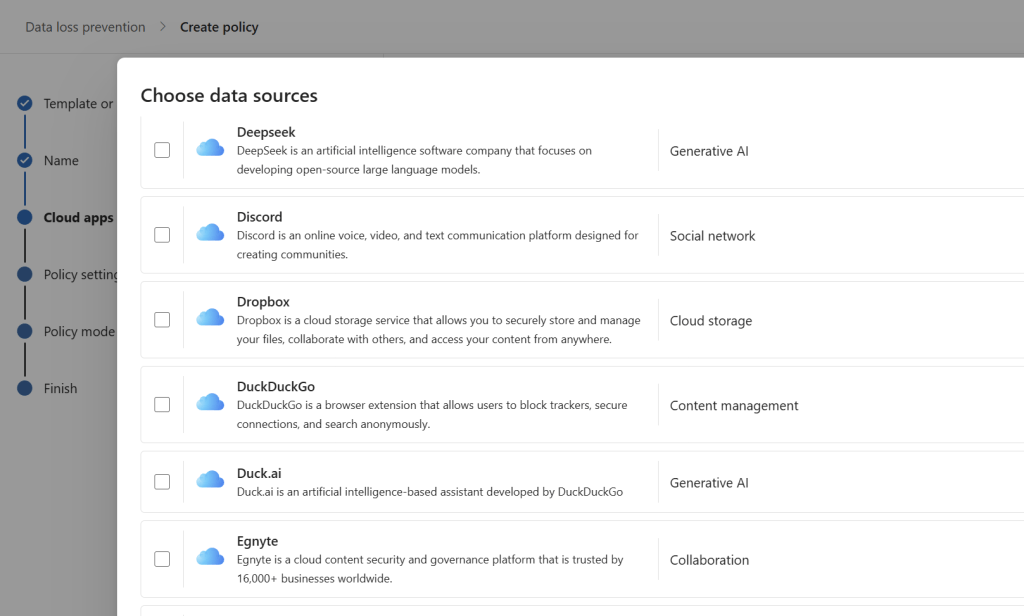Viewport: 1024px width, 616px height.
Task: Mark the Duck.ai checkbox
Action: [x=162, y=482]
